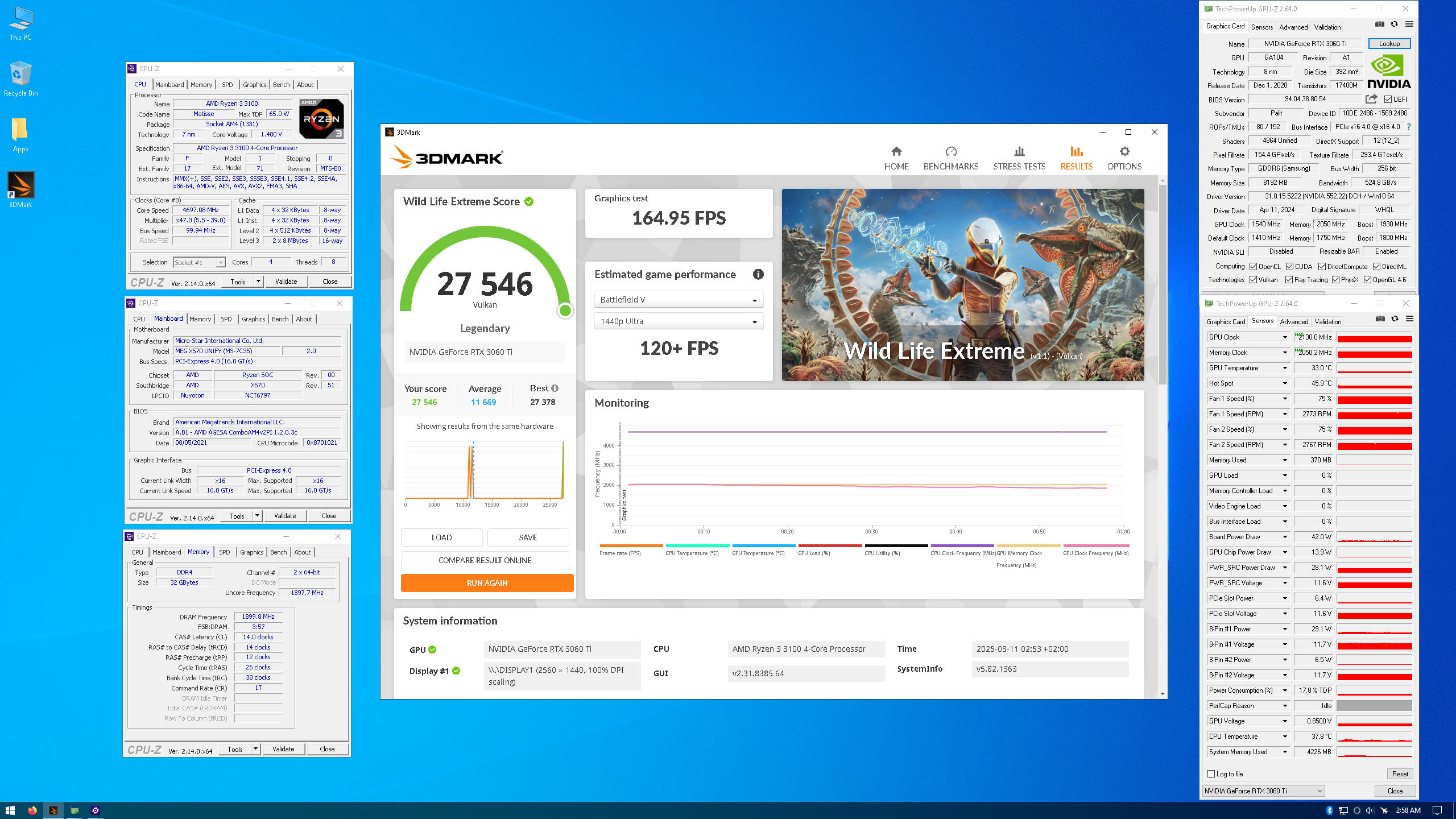Click Lookup button in GPU-Z
The image size is (1456, 819).
(1389, 44)
